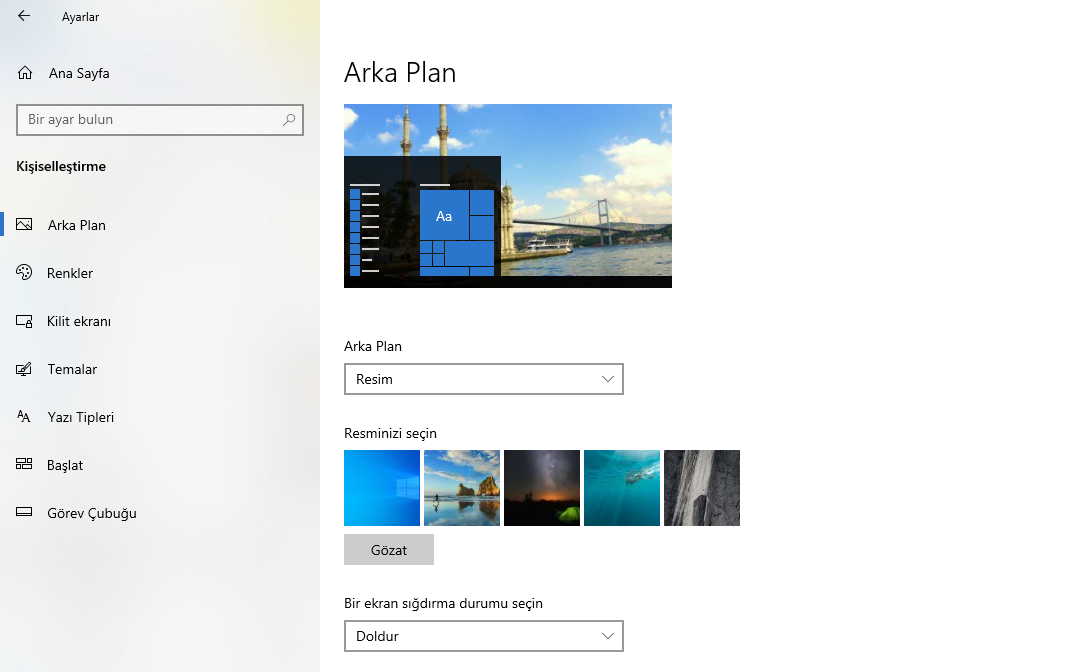1072x672 pixels.
Task: Click the Temalar brush icon
Action: click(24, 368)
